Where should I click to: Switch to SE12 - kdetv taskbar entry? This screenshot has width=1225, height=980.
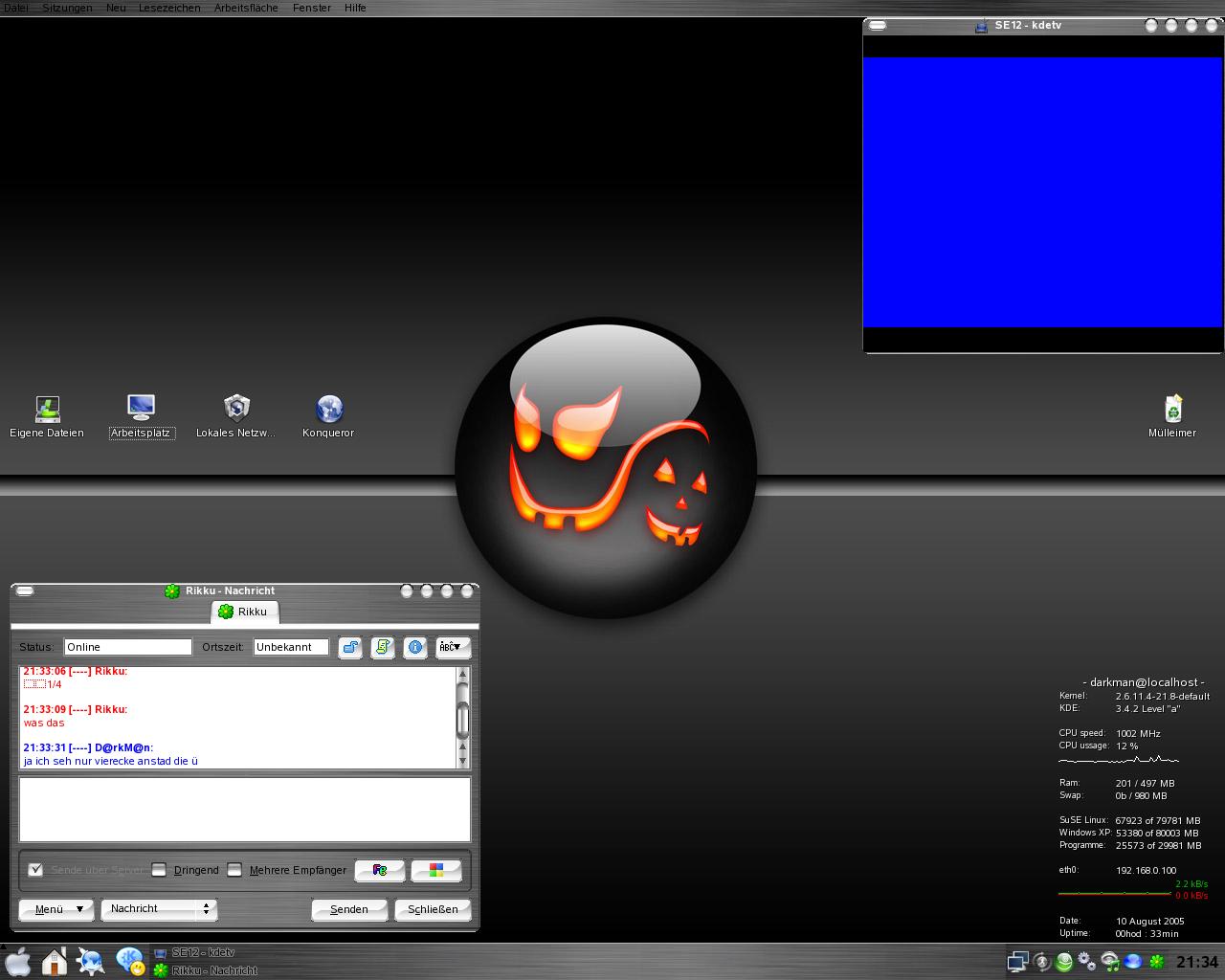[206, 952]
